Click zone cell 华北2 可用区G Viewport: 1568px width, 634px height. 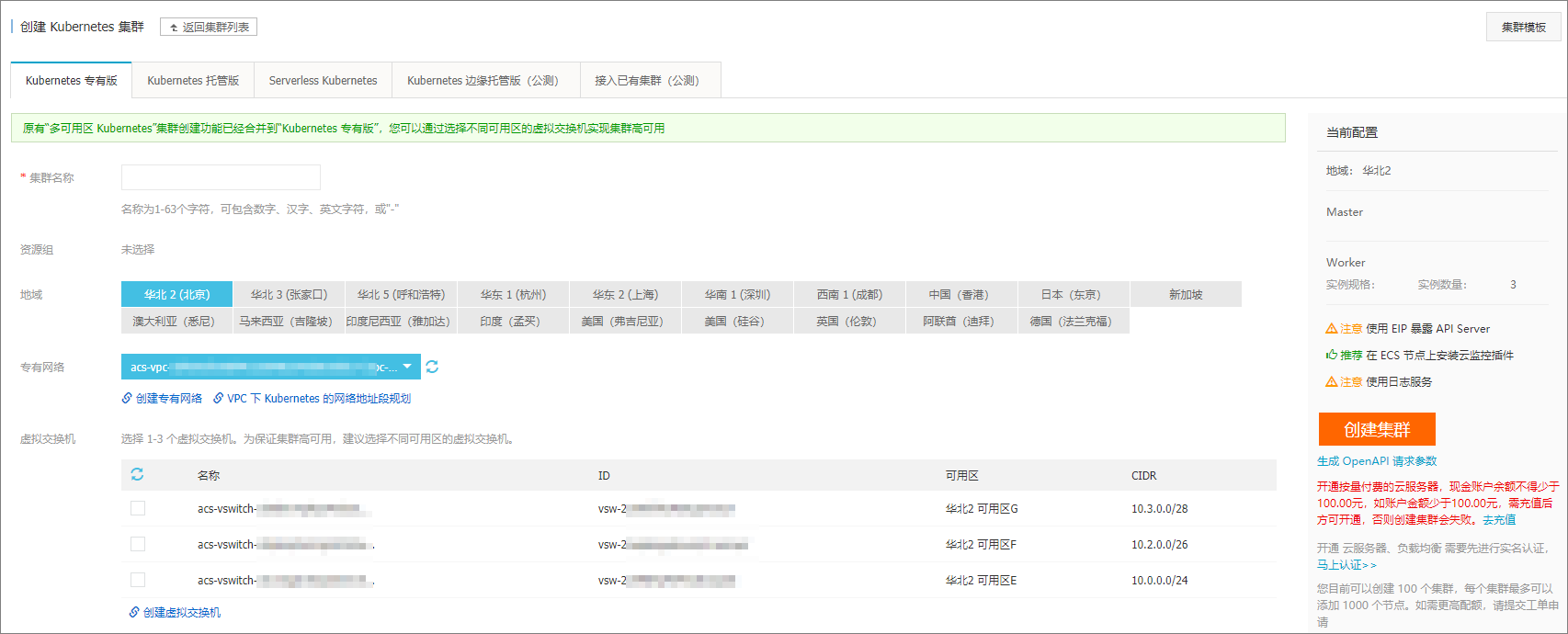[x=982, y=508]
